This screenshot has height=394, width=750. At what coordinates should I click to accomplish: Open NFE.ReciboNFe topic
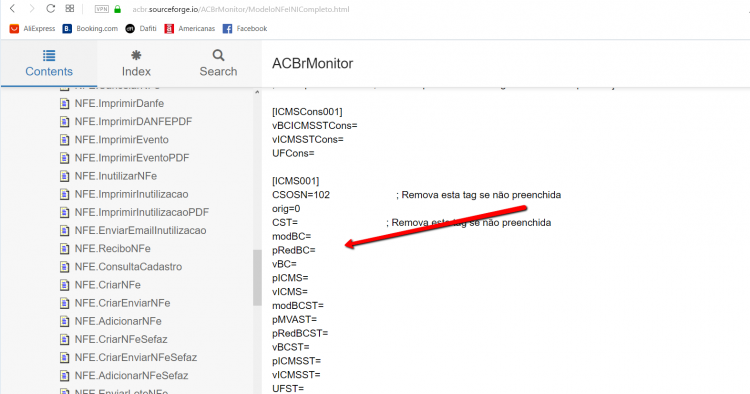click(x=112, y=249)
